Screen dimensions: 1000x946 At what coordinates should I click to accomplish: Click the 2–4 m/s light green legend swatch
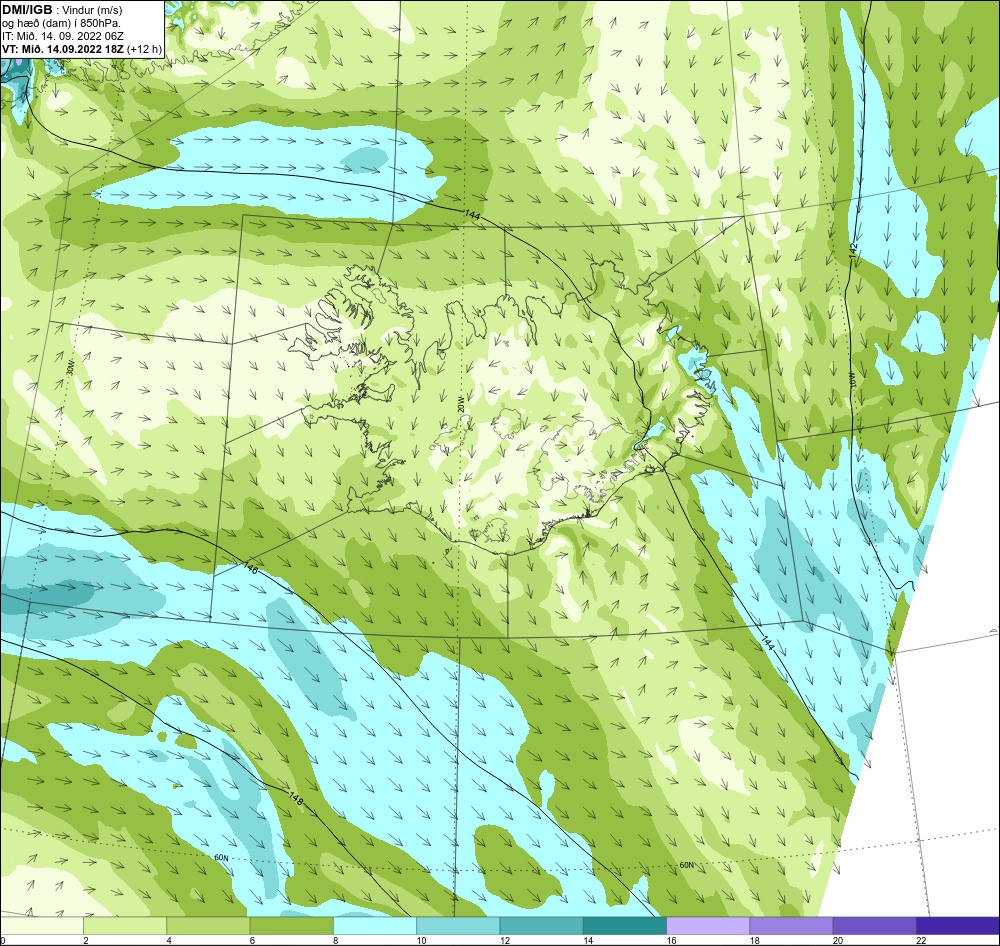tap(125, 925)
